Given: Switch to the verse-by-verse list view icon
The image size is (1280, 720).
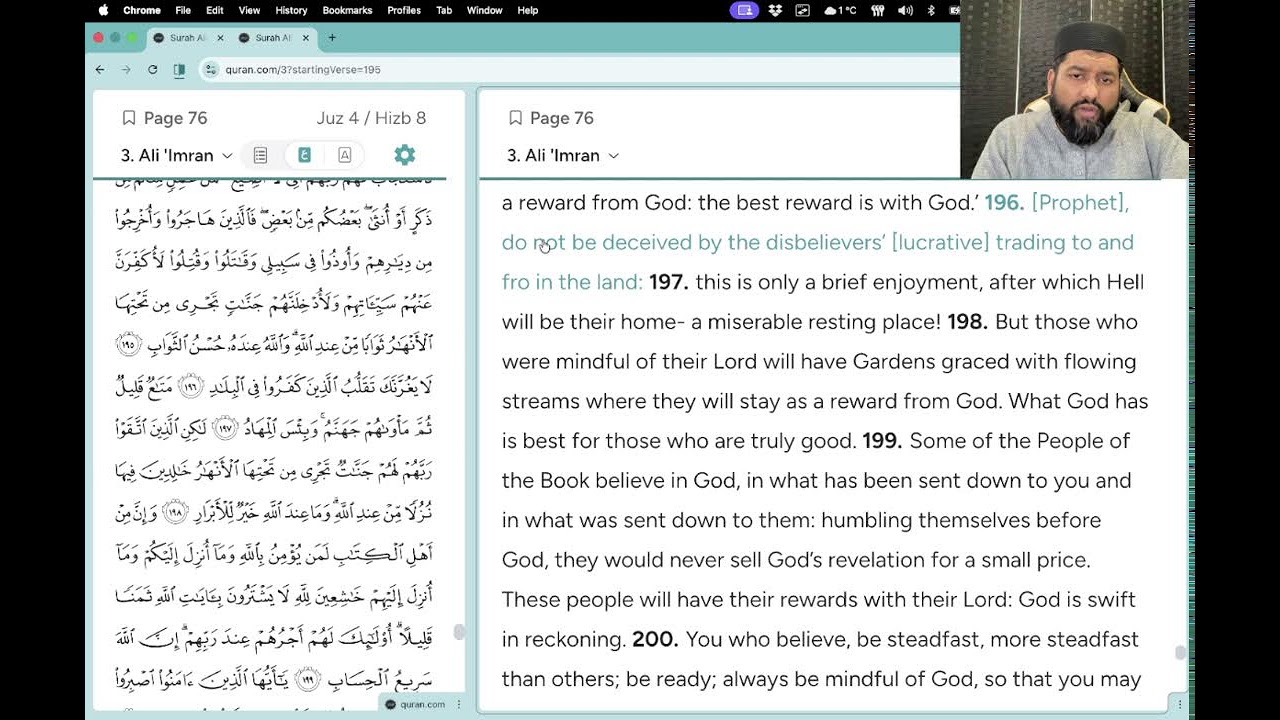Looking at the screenshot, I should click(x=260, y=155).
